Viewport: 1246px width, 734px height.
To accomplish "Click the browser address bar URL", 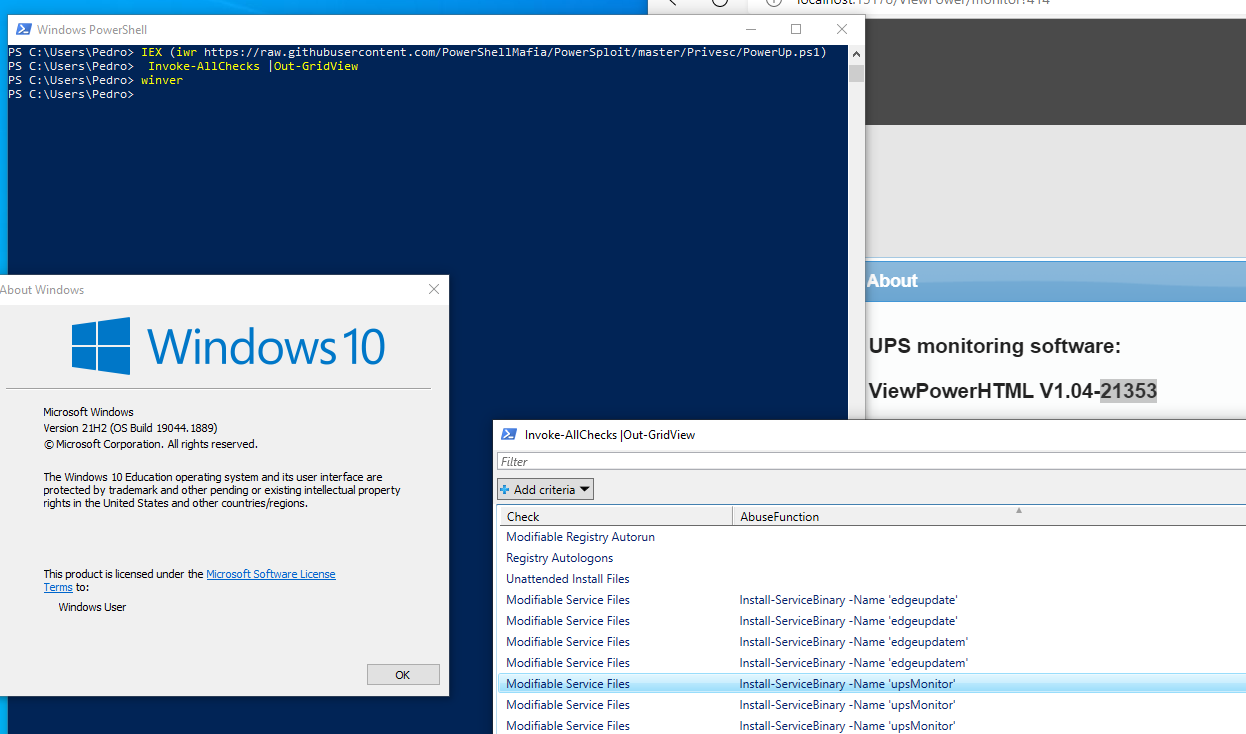I will (922, 3).
